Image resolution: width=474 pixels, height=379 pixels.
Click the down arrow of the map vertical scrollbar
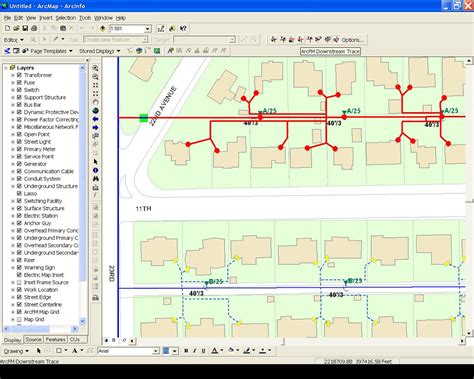[469, 333]
